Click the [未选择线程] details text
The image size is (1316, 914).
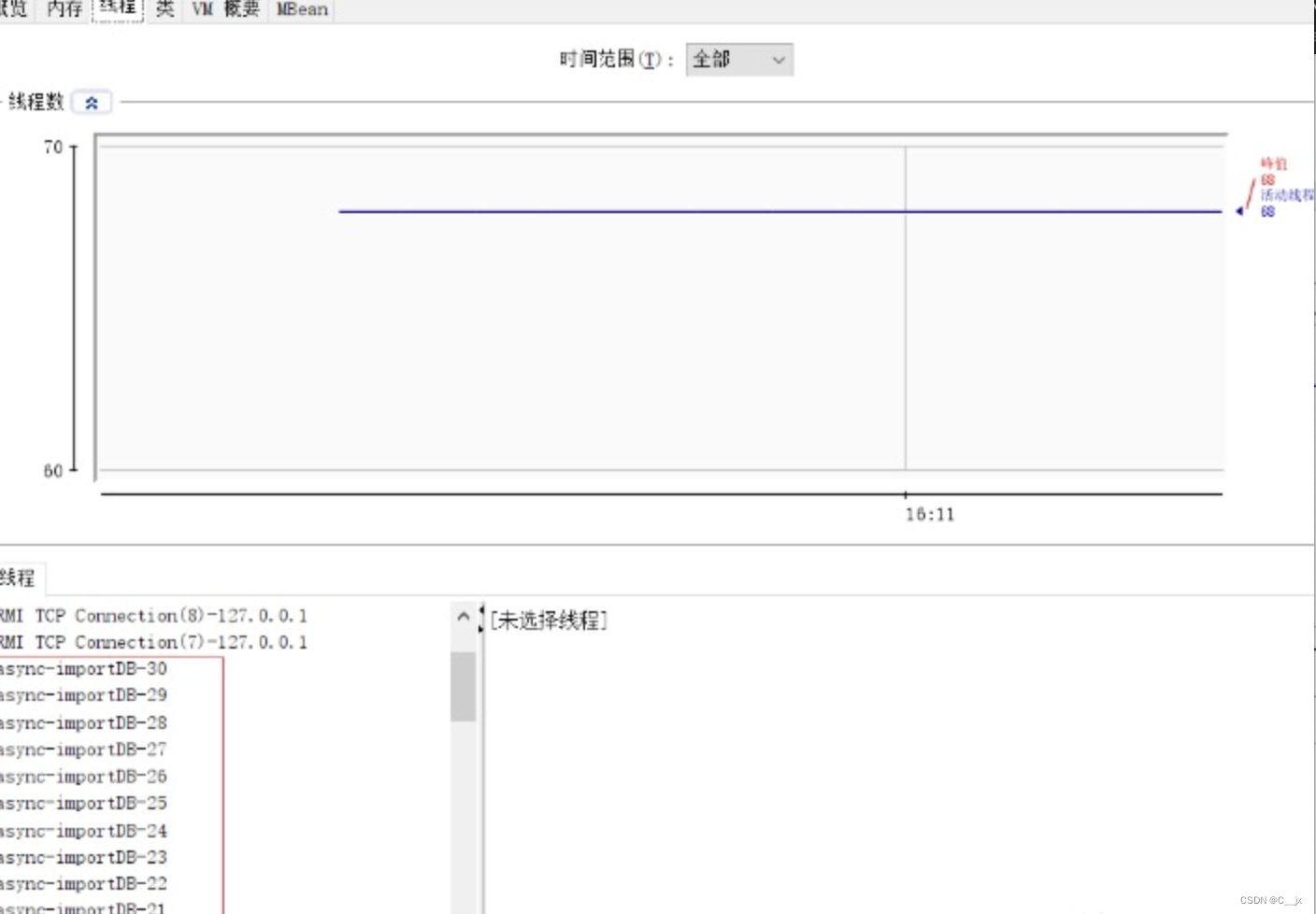click(x=549, y=620)
